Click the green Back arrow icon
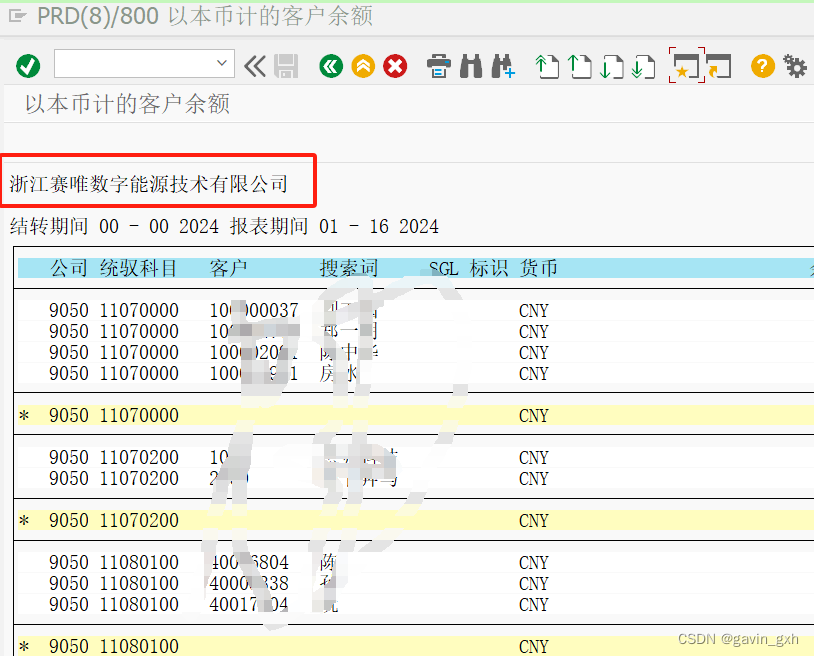This screenshot has width=814, height=656. tap(331, 66)
